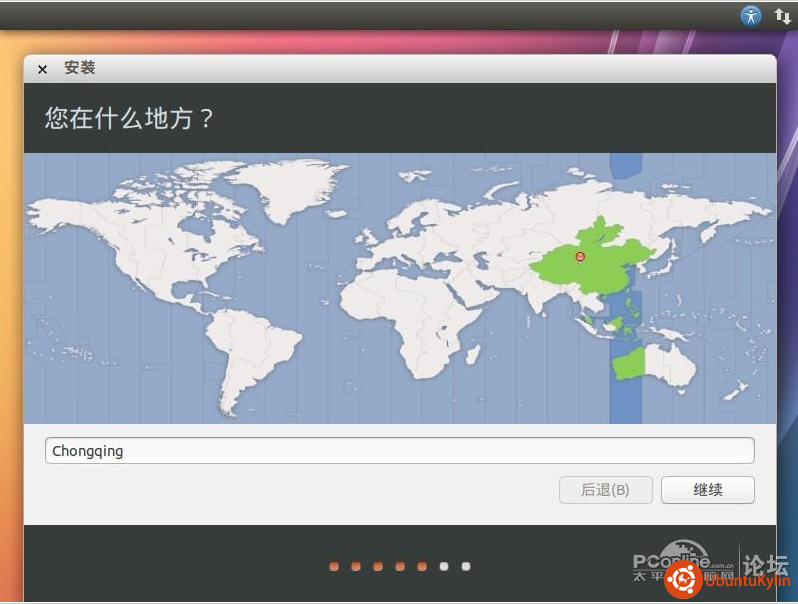
Task: Click the 您在什么地方? heading
Action: (130, 118)
